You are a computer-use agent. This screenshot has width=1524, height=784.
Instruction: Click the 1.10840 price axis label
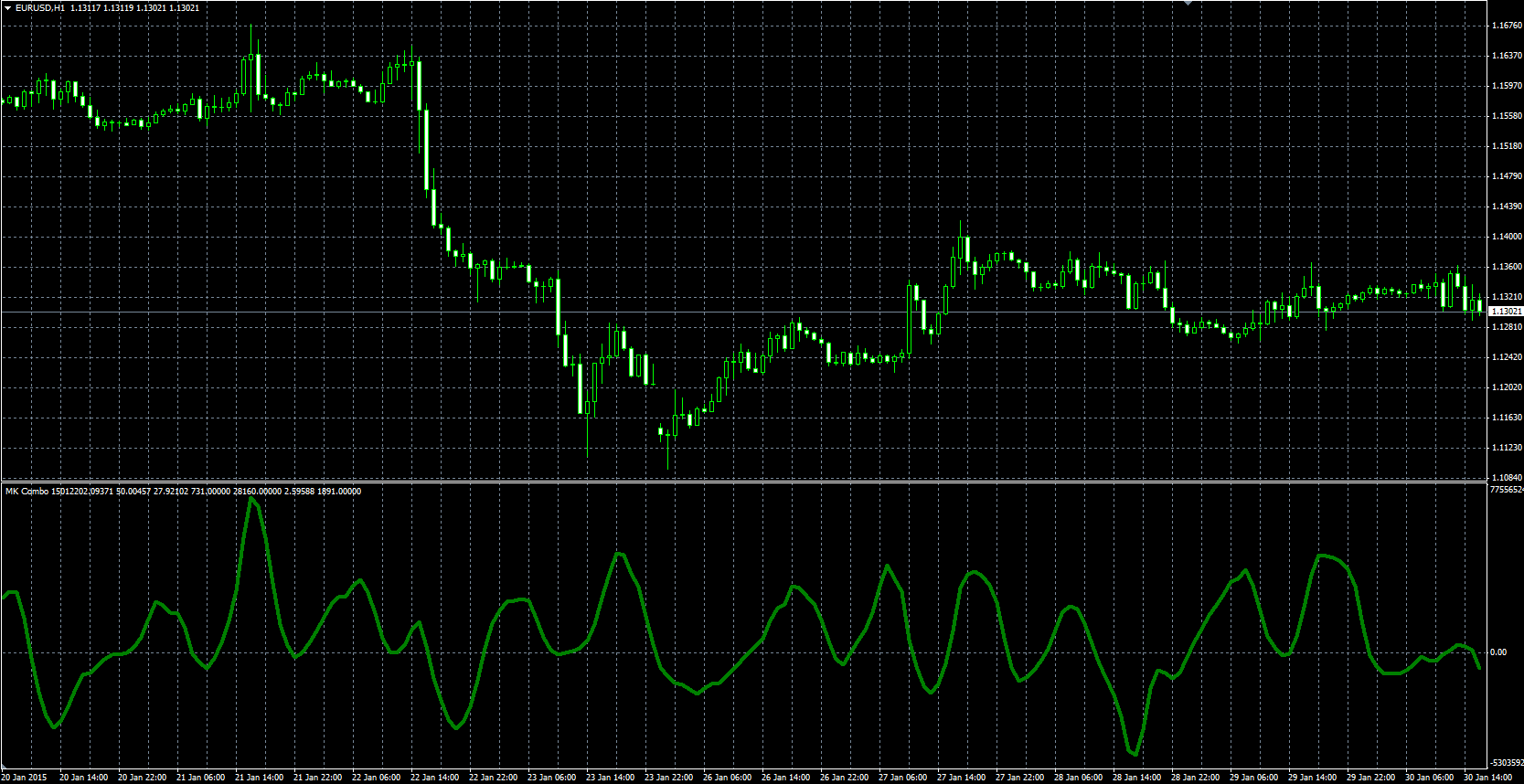tap(1507, 478)
